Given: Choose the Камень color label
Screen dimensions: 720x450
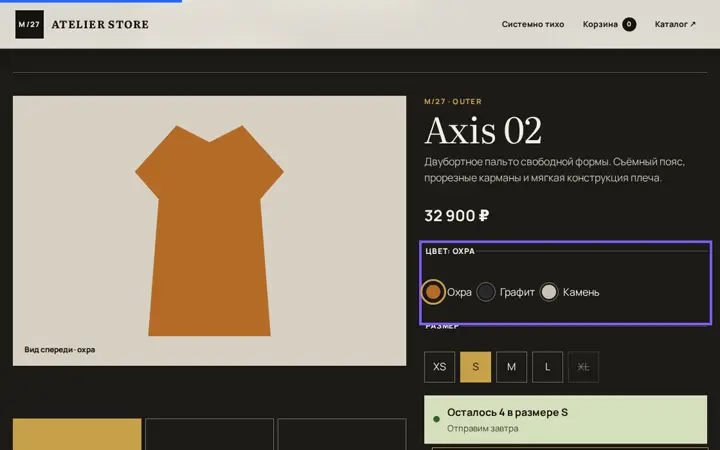Looking at the screenshot, I should coord(581,292).
